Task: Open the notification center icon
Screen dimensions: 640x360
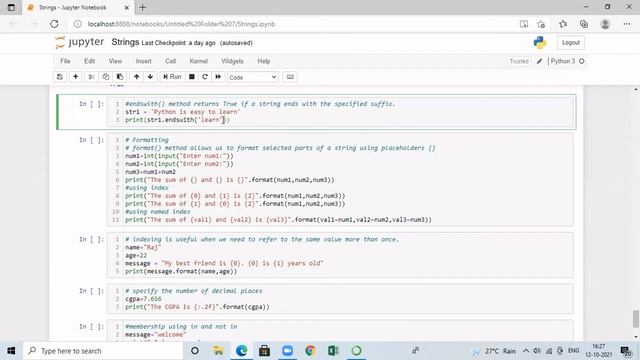Action: pos(626,351)
